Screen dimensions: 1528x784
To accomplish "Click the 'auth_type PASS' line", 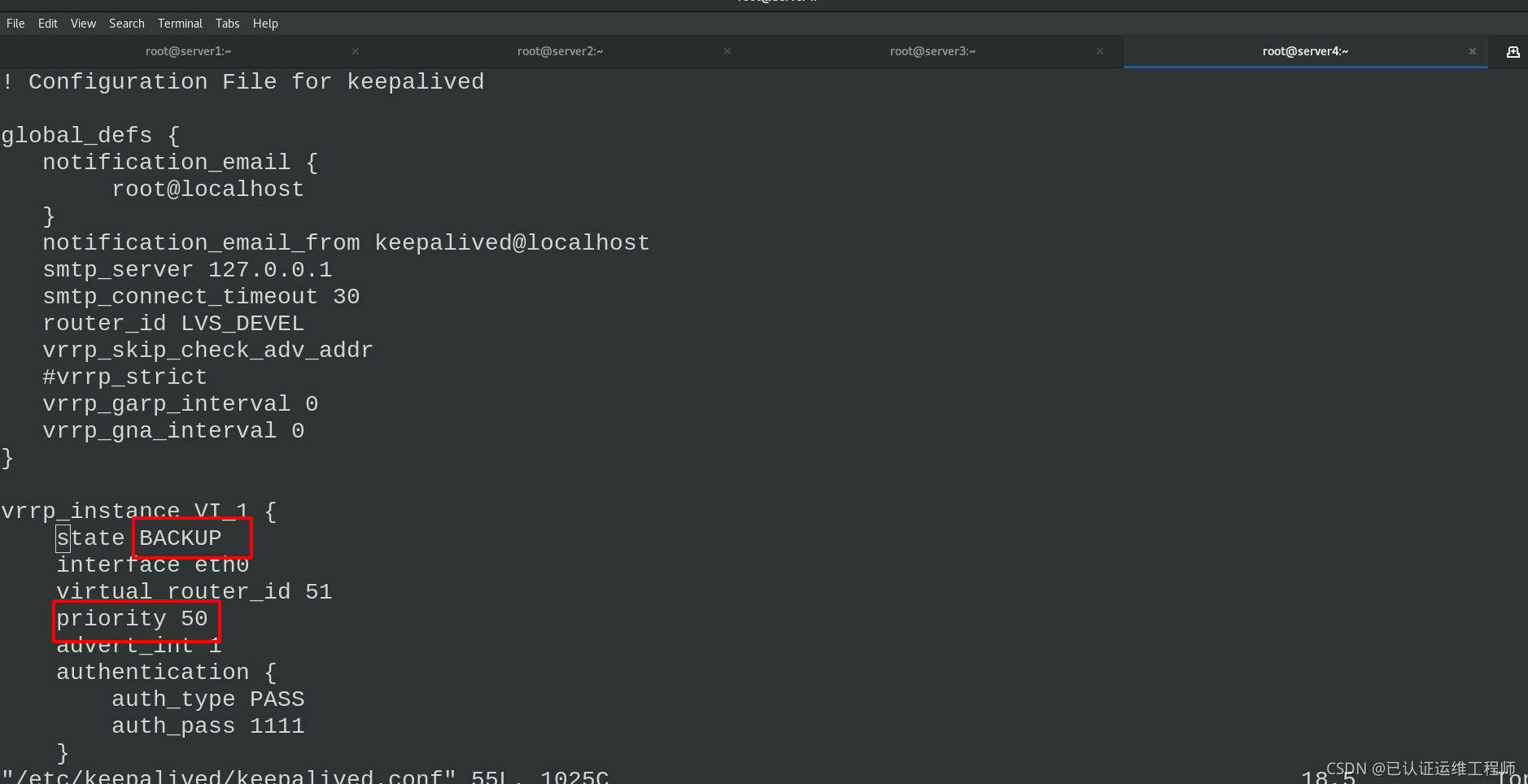I will tap(208, 699).
